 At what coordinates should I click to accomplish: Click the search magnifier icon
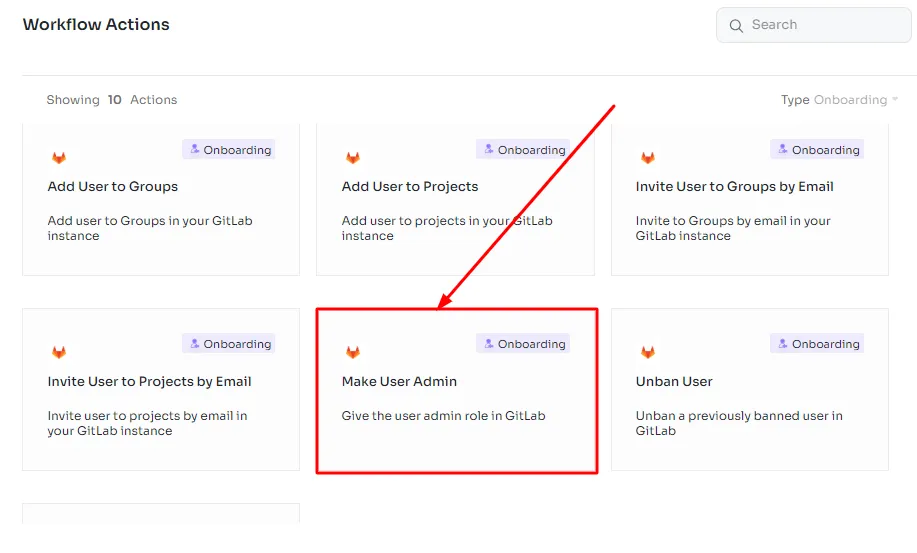point(736,26)
